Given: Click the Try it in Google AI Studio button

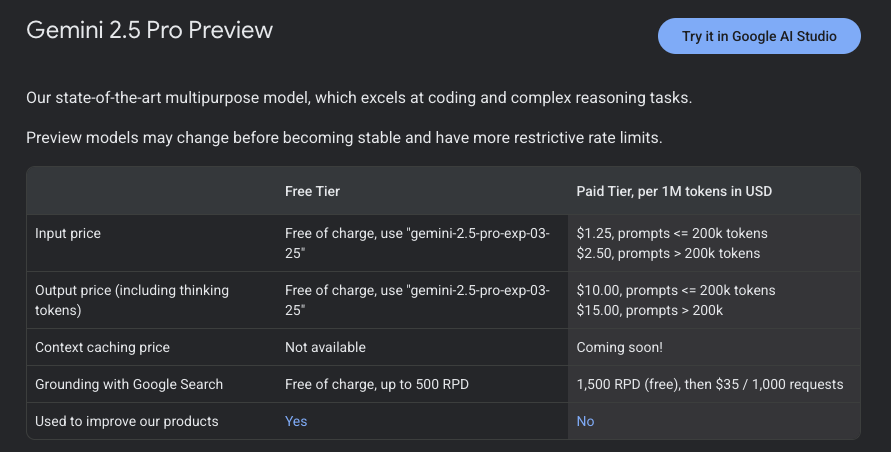Looking at the screenshot, I should (759, 36).
